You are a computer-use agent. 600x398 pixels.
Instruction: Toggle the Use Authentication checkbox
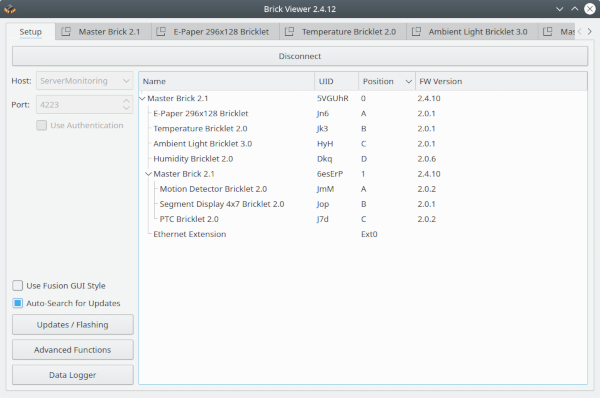coord(42,125)
